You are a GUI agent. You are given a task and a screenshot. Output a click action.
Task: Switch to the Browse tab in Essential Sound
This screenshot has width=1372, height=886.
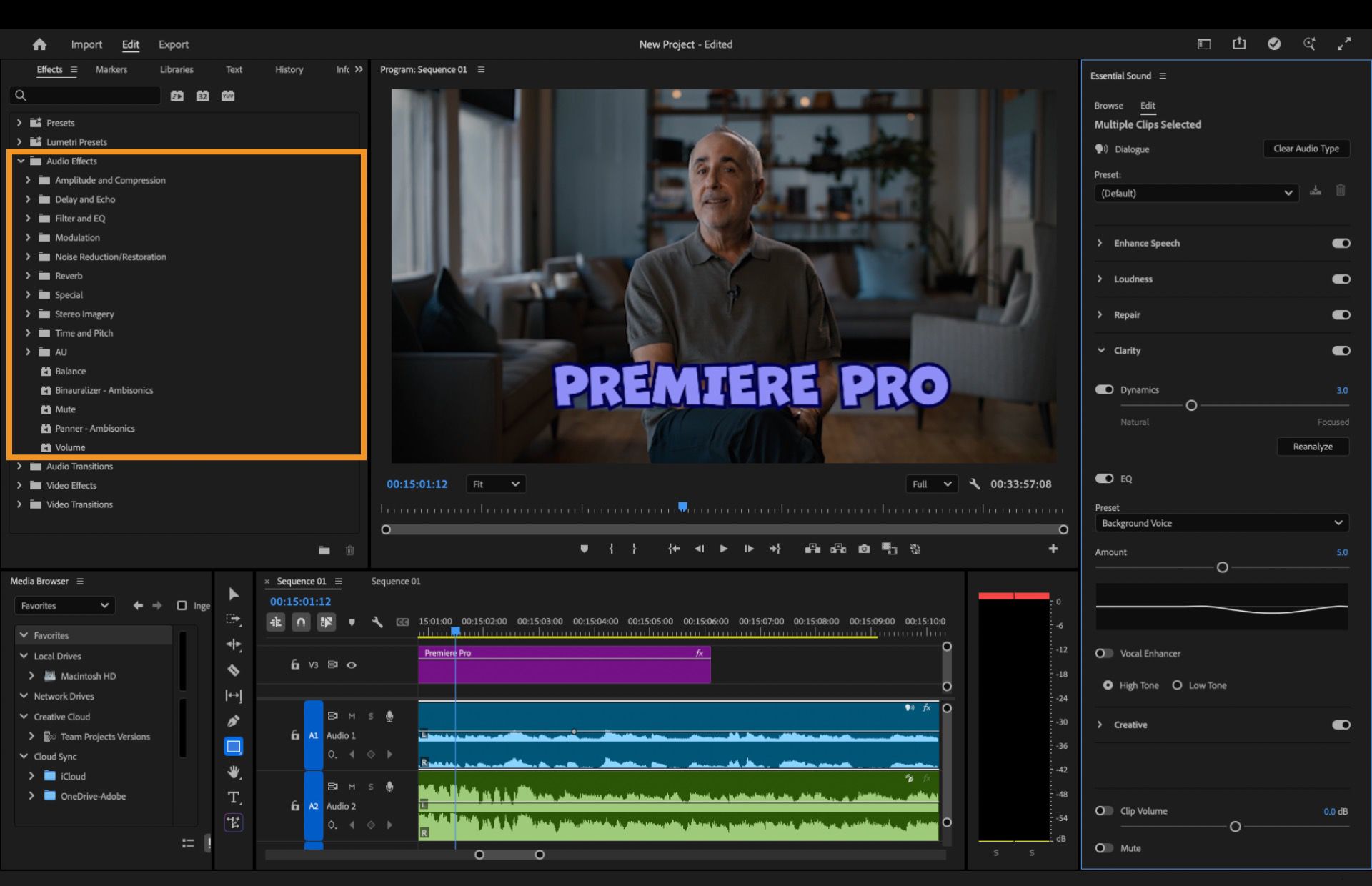(x=1108, y=105)
